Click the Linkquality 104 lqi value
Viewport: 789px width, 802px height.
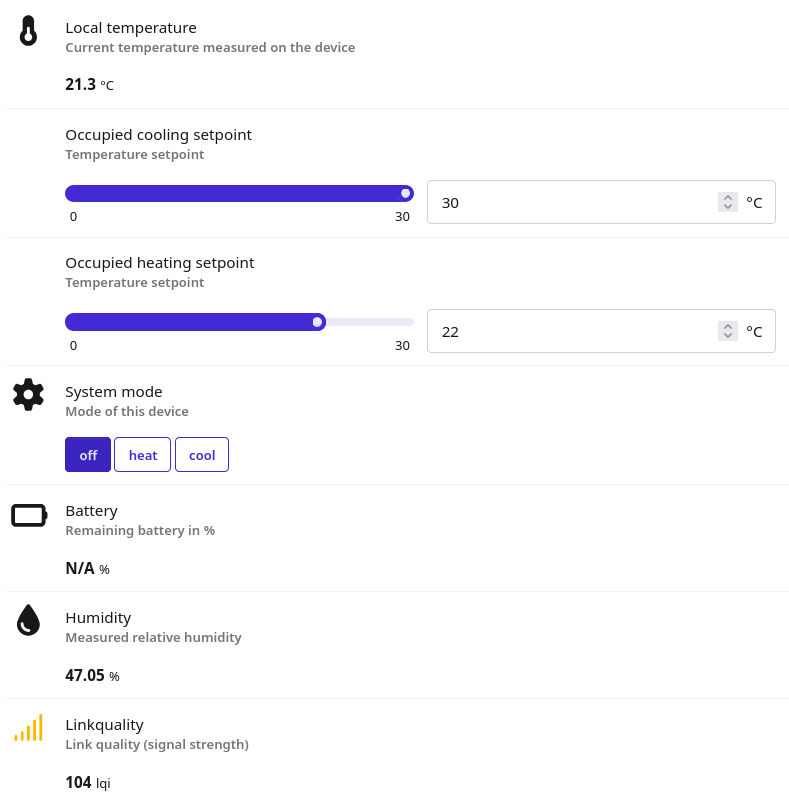(87, 783)
